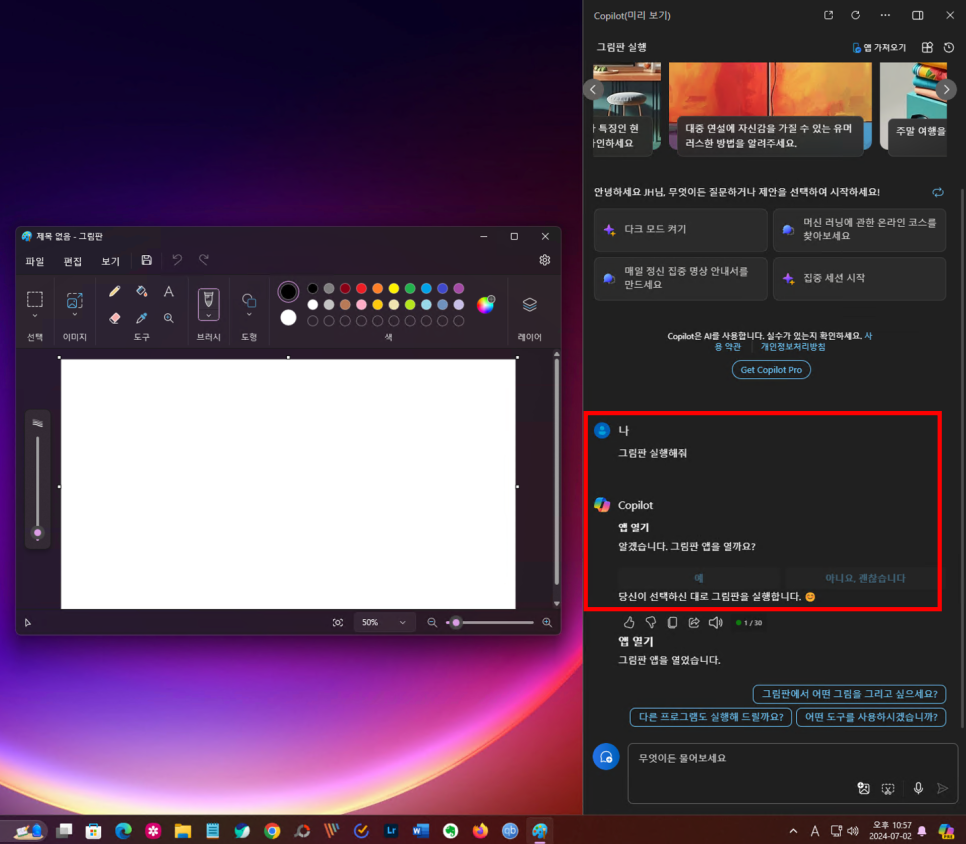Click the 집중 세션 시작 suggestion

[859, 278]
